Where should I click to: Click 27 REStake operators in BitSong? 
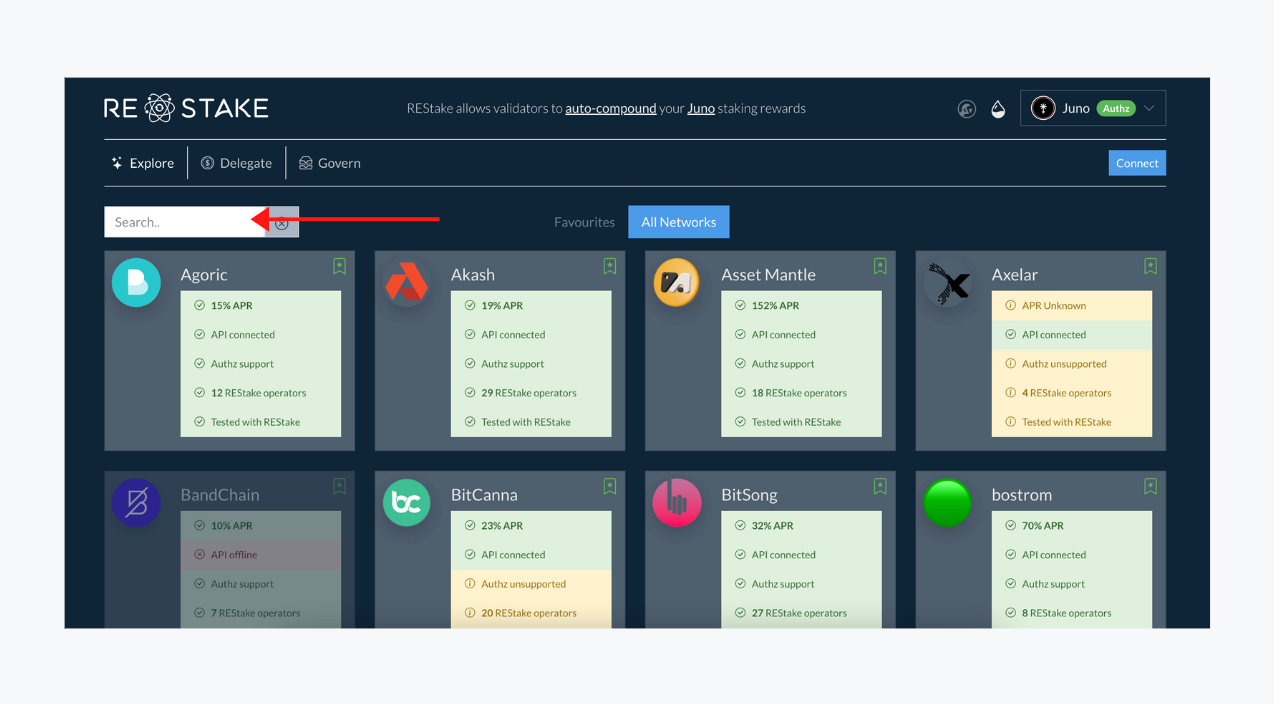pos(802,613)
